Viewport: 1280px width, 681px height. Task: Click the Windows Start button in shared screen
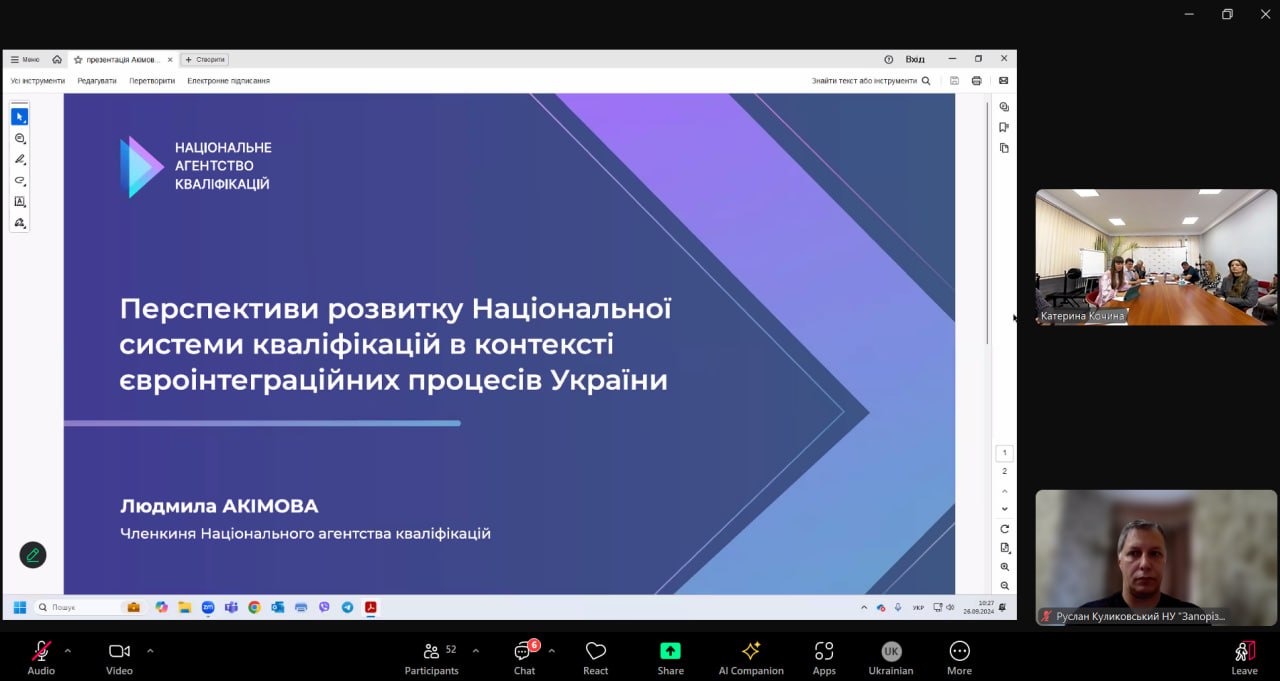coord(19,607)
